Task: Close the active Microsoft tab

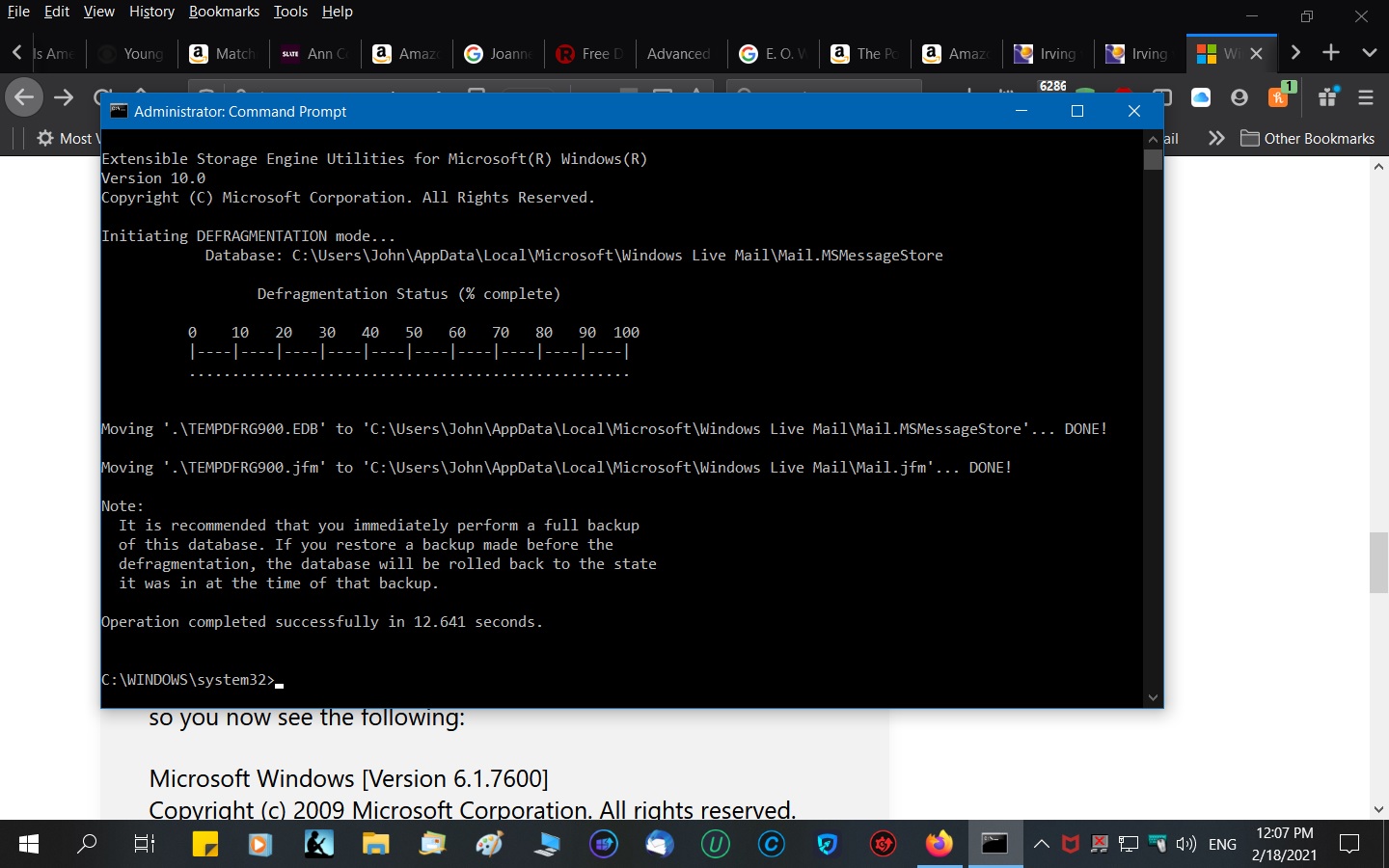Action: pos(1256,54)
